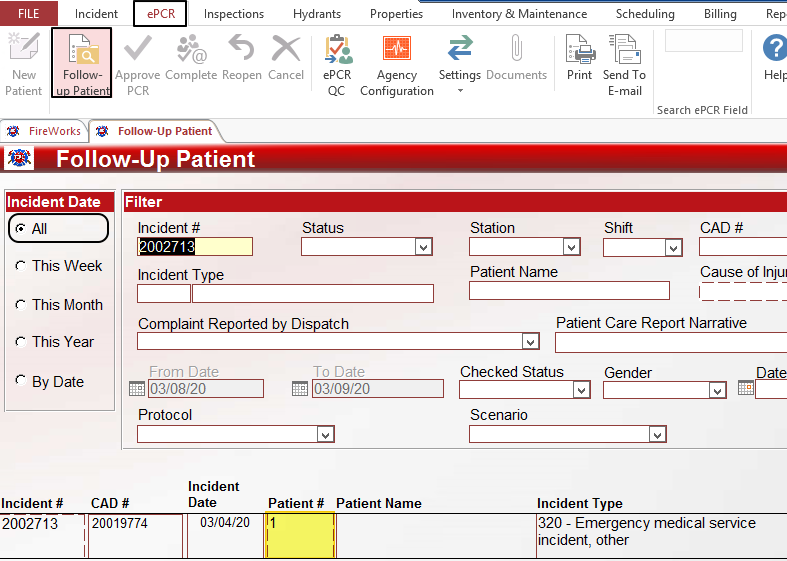Image resolution: width=787 pixels, height=561 pixels.
Task: Click the Documents paperclip icon
Action: point(516,48)
